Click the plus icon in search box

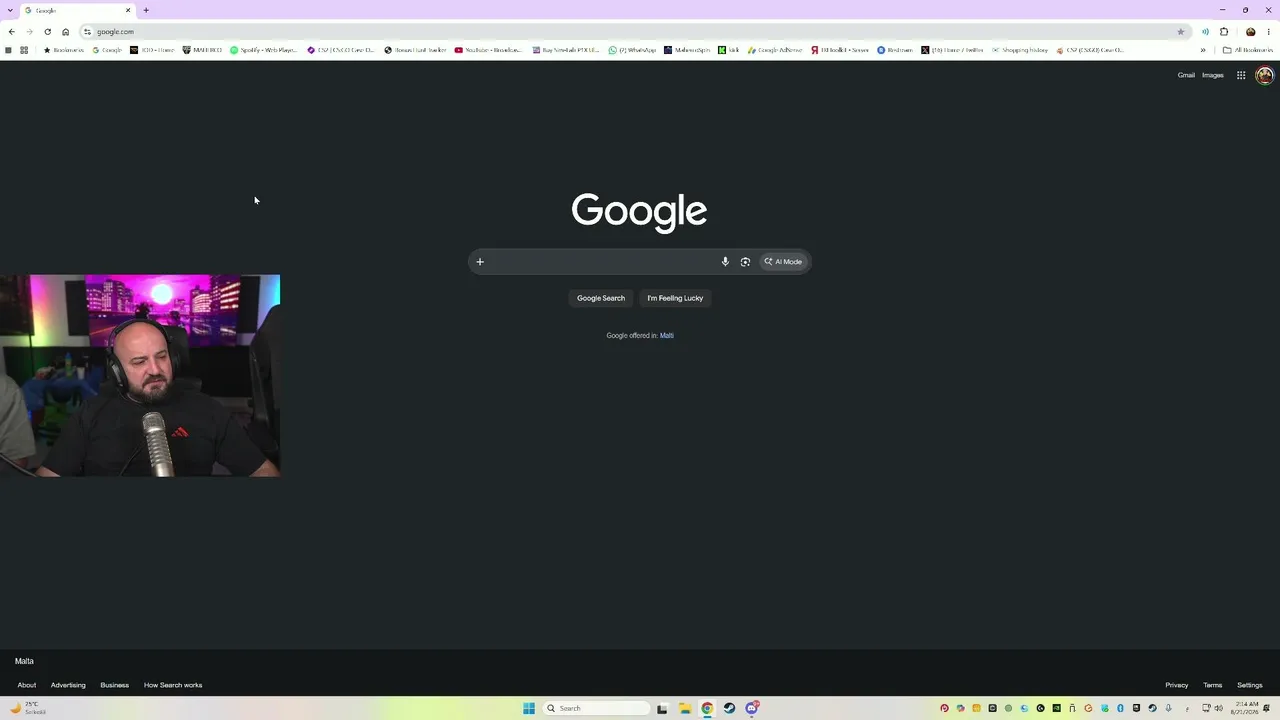(x=480, y=262)
